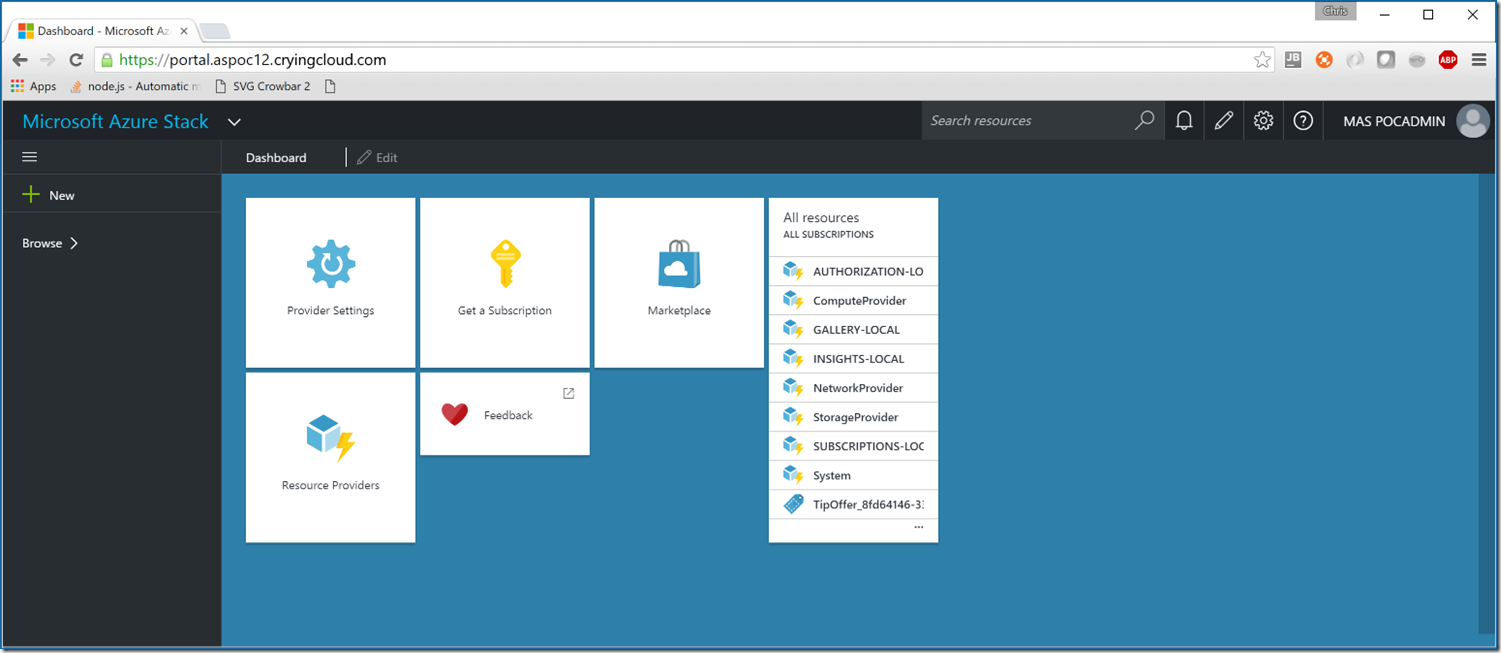Open the Apps bookmarks shortcut
This screenshot has height=653, width=1501.
(x=33, y=86)
